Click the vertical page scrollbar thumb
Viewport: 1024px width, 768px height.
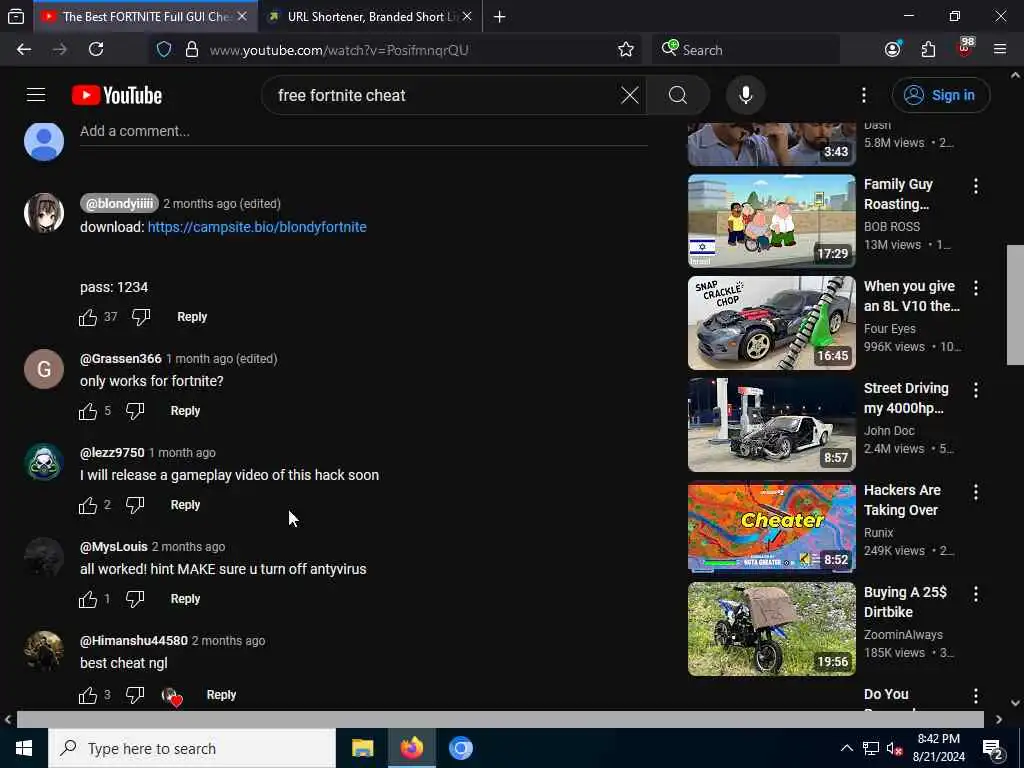pyautogui.click(x=1015, y=305)
